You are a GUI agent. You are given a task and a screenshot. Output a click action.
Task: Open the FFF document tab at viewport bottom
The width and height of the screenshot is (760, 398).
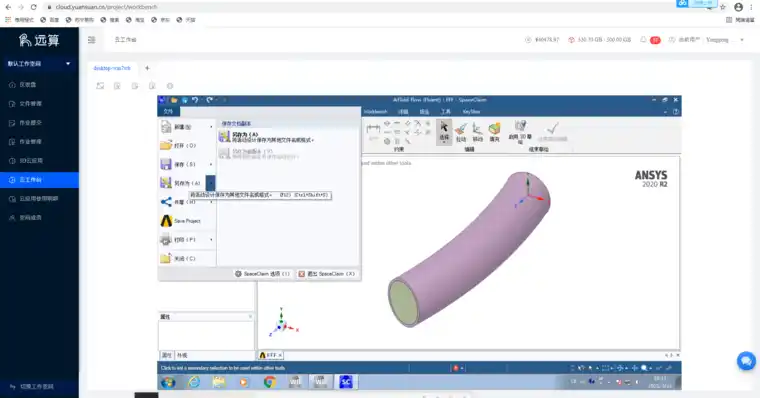pyautogui.click(x=270, y=355)
